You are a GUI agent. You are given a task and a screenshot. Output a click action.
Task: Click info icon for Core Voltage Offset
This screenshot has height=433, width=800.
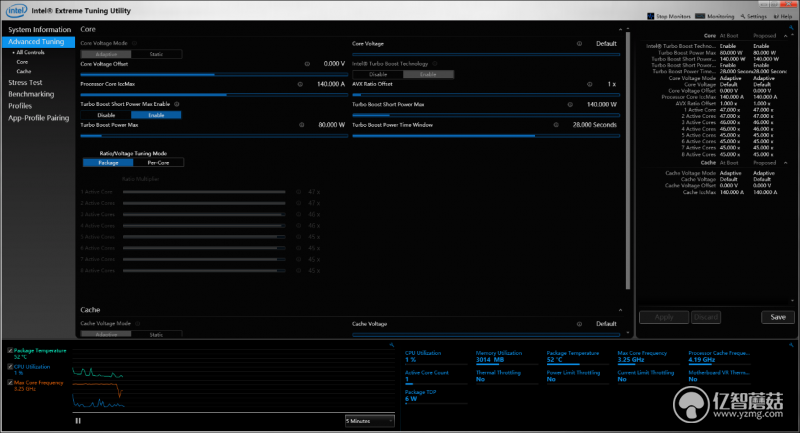(x=307, y=64)
